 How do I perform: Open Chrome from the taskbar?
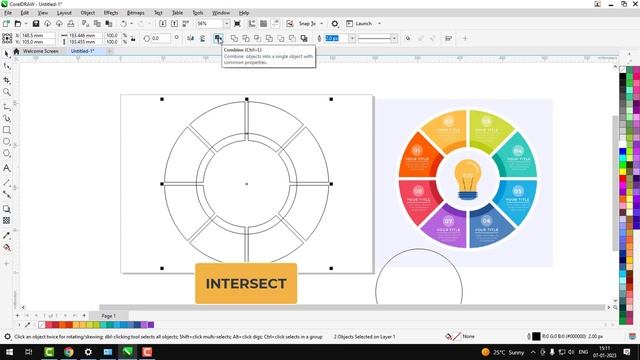point(69,352)
